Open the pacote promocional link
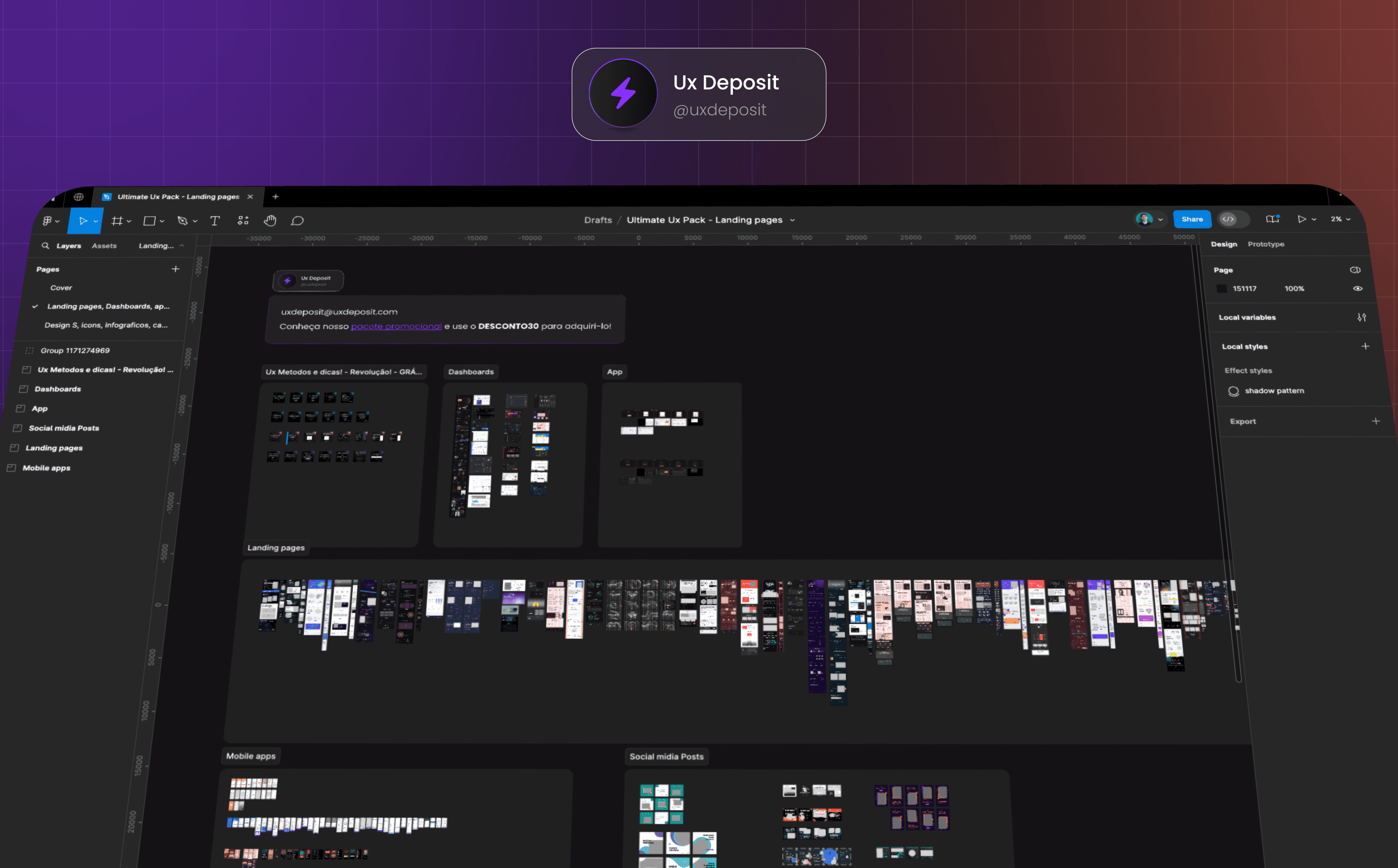1398x868 pixels. point(396,326)
